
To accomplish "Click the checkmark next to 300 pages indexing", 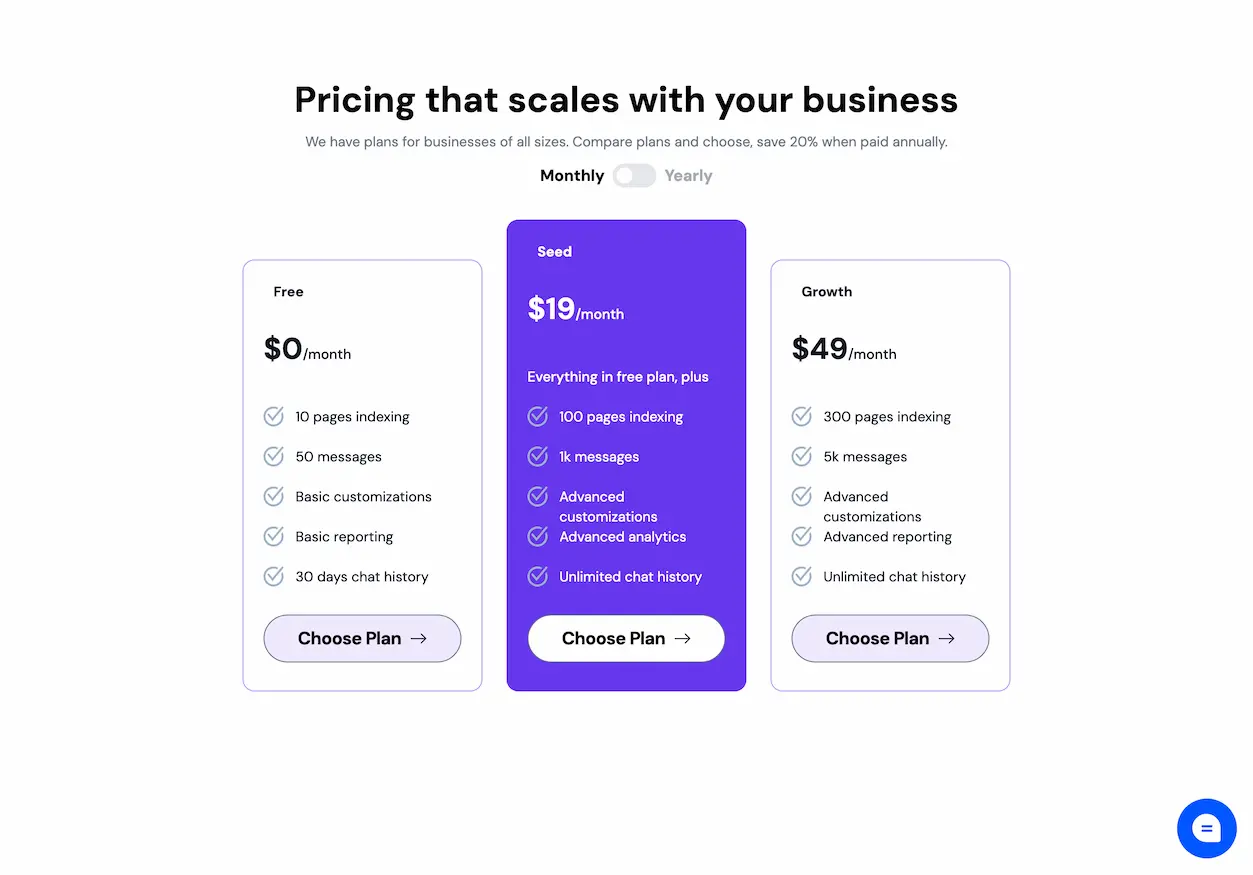I will (x=801, y=416).
